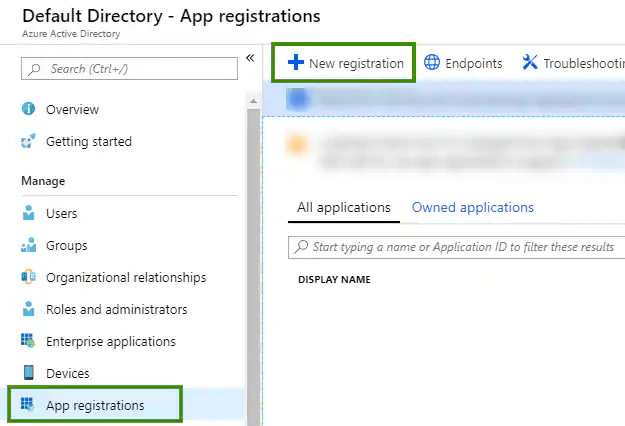Click the blue plus New registration icon
The height and width of the screenshot is (426, 625).
[x=296, y=63]
